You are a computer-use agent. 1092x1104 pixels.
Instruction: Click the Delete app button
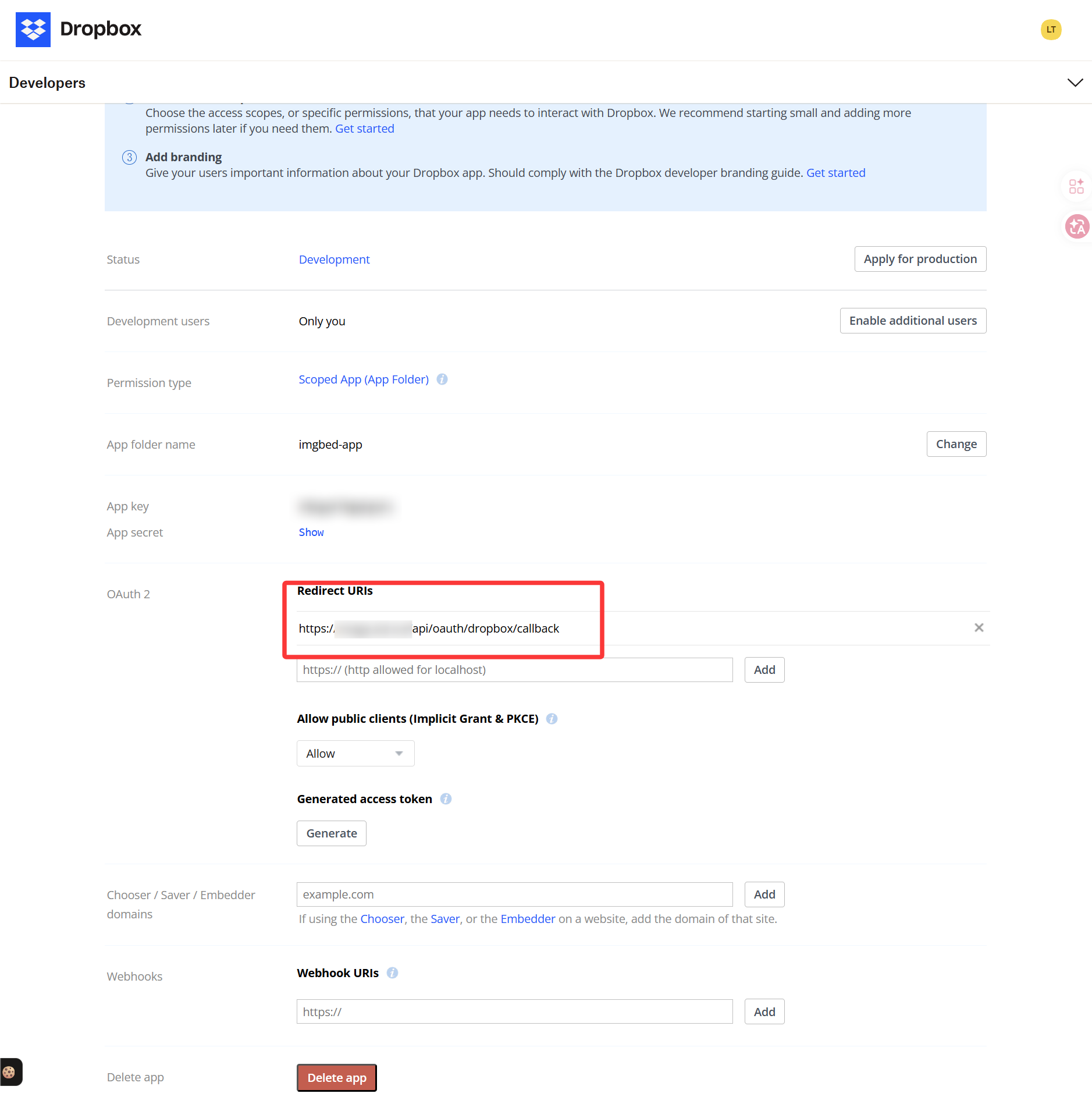click(337, 1078)
